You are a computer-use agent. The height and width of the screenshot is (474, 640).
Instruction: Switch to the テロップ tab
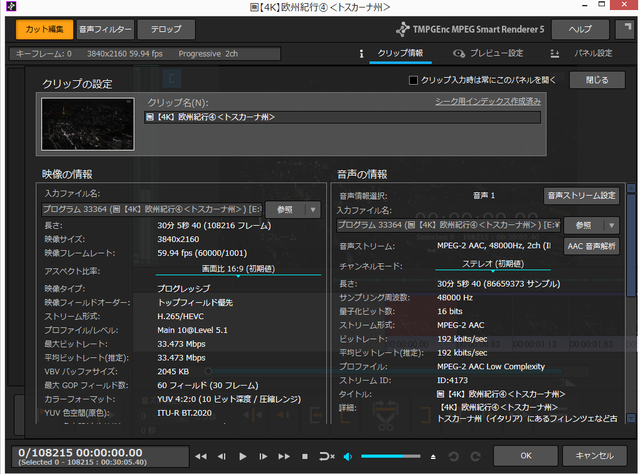click(166, 29)
